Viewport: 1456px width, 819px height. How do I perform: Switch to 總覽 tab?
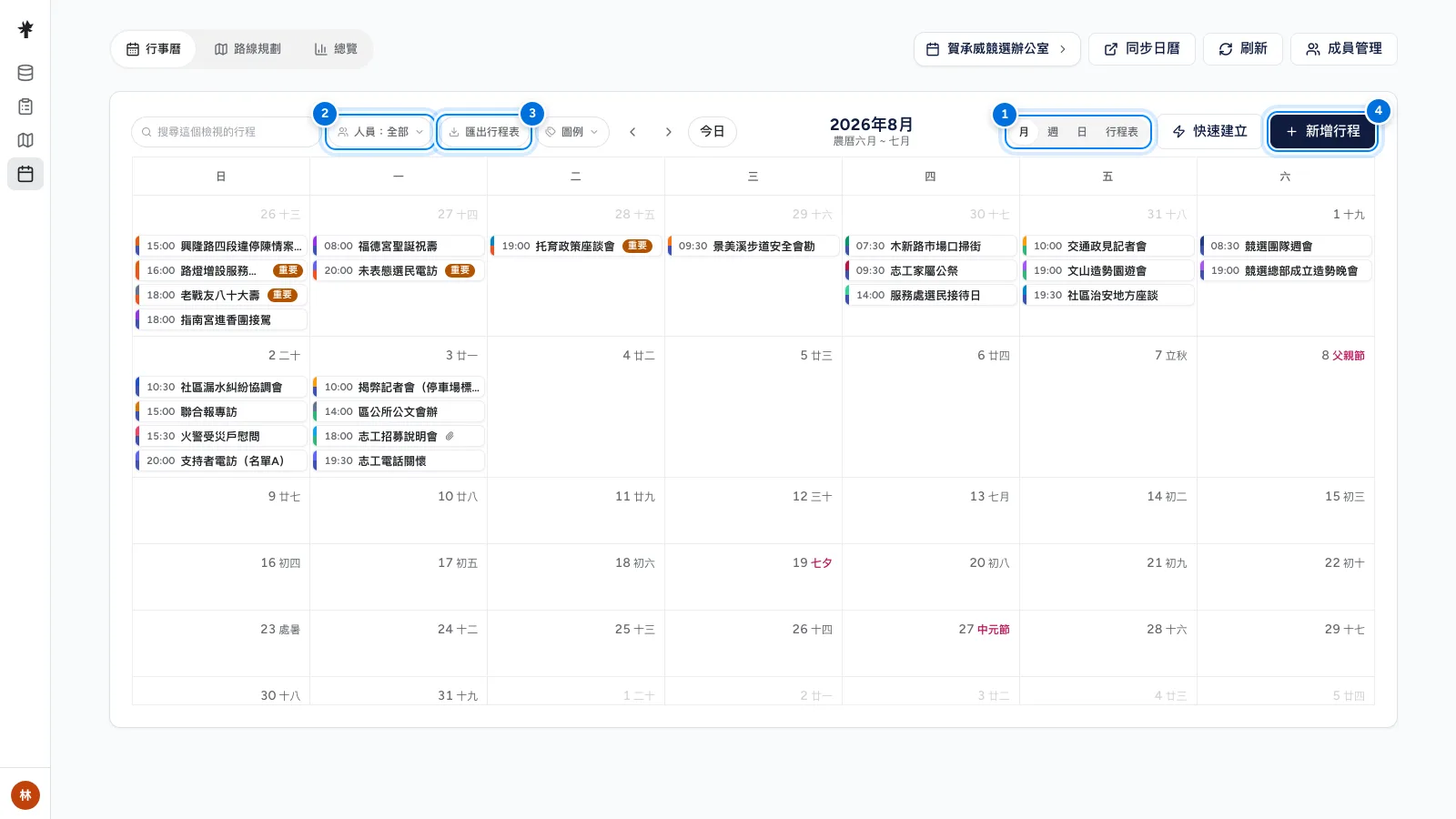tap(336, 49)
